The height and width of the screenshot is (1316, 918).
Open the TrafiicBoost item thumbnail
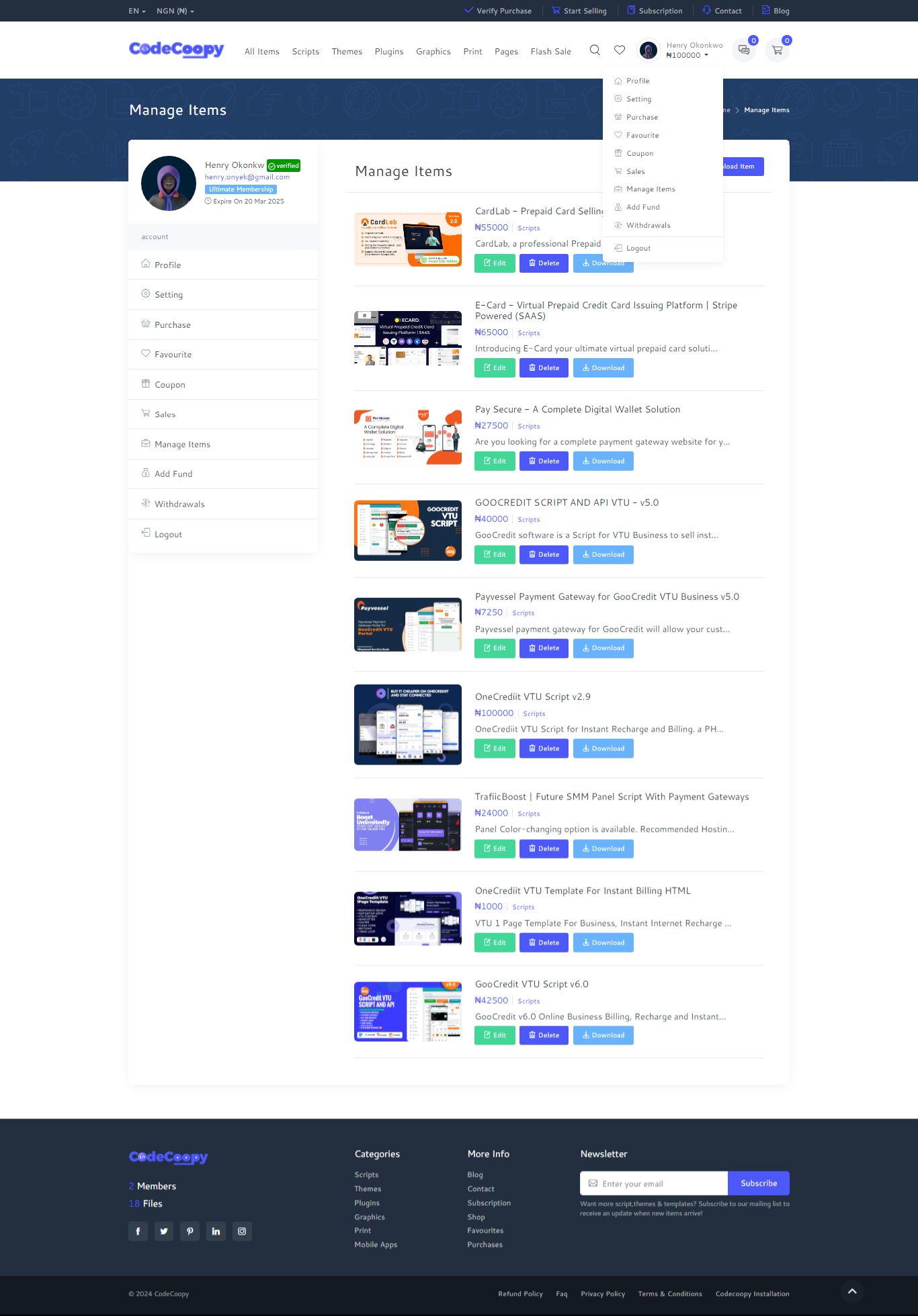pos(408,825)
